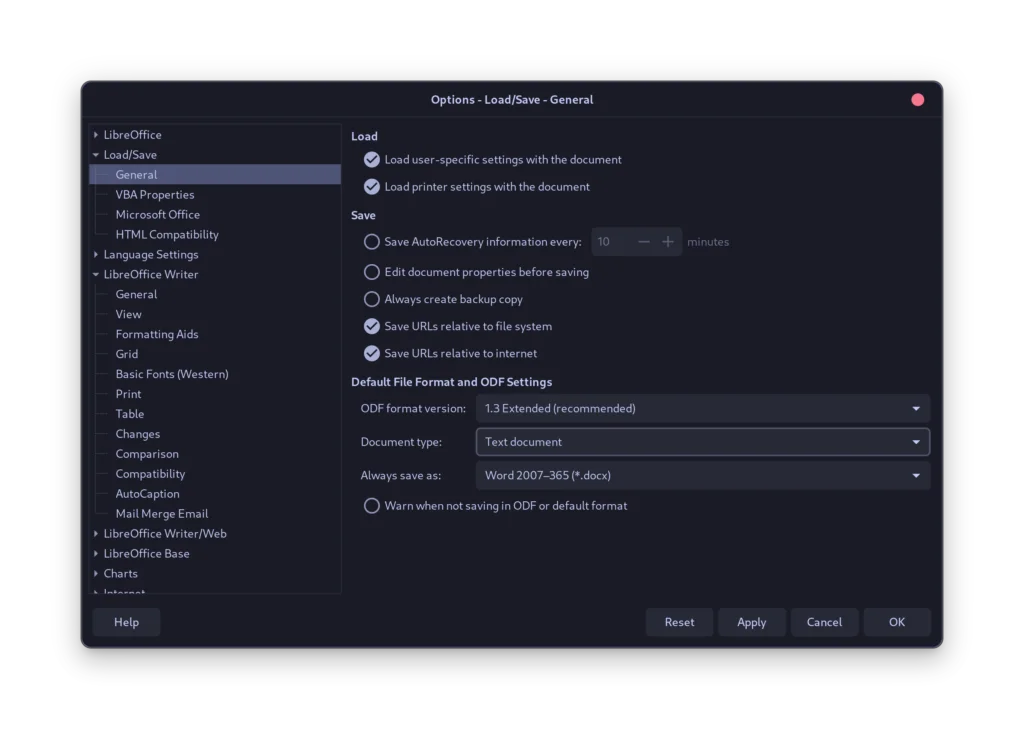
Task: Open the ODF format version dropdown
Action: [x=703, y=408]
